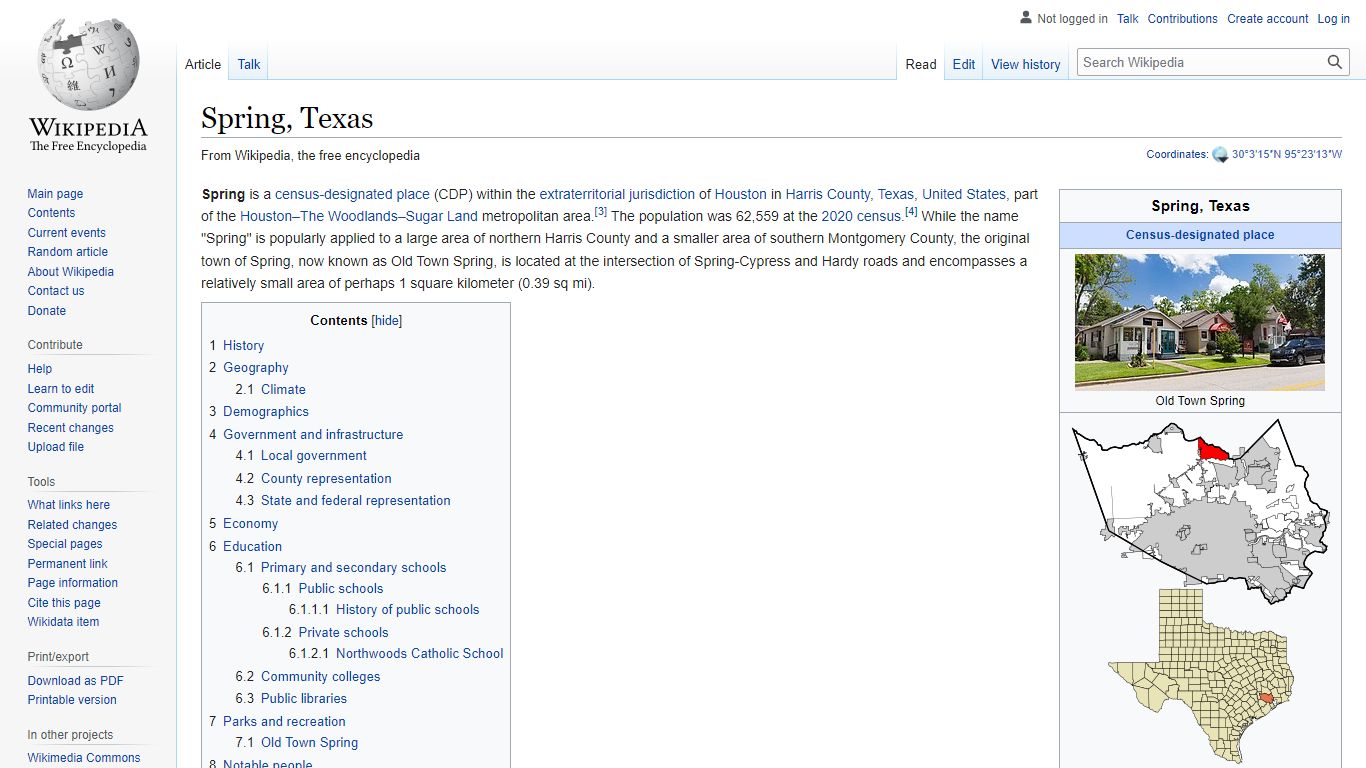This screenshot has height=768, width=1366.
Task: Open the Old Town Spring photo
Action: click(x=1200, y=321)
